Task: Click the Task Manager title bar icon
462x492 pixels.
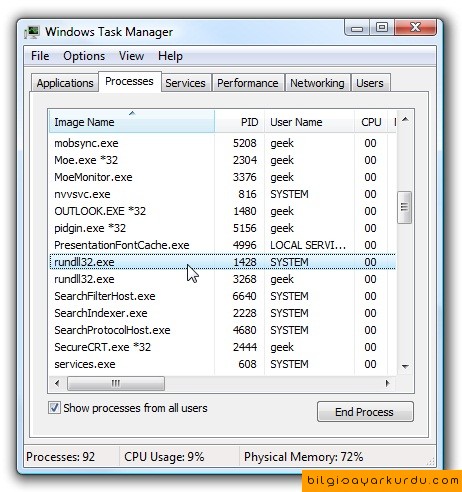Action: (x=32, y=32)
